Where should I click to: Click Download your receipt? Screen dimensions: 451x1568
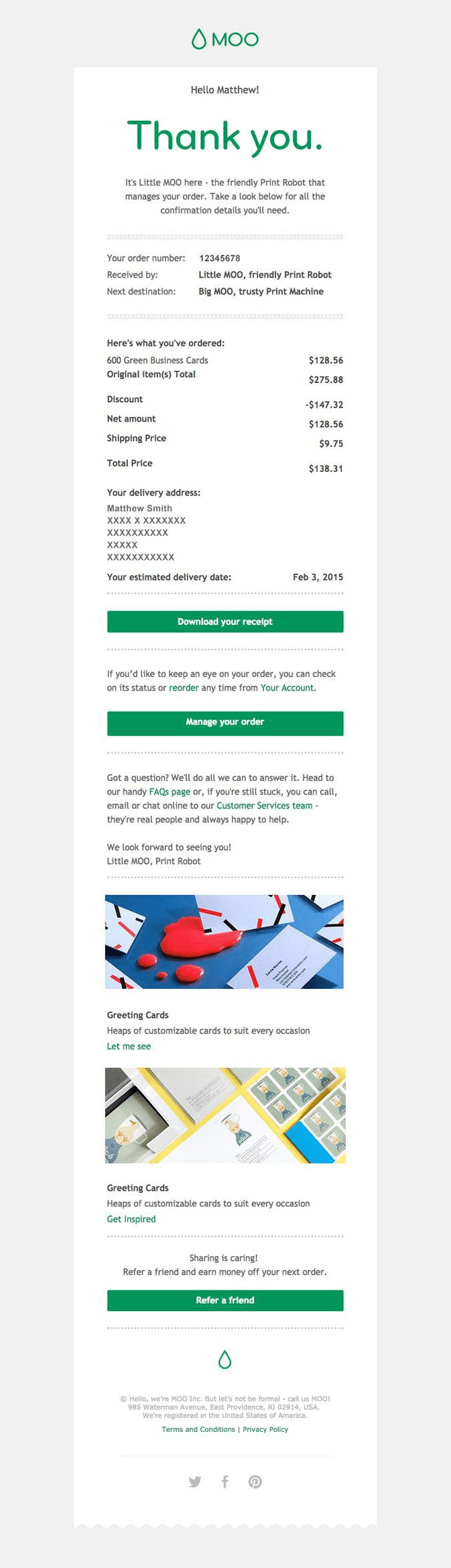click(x=225, y=621)
